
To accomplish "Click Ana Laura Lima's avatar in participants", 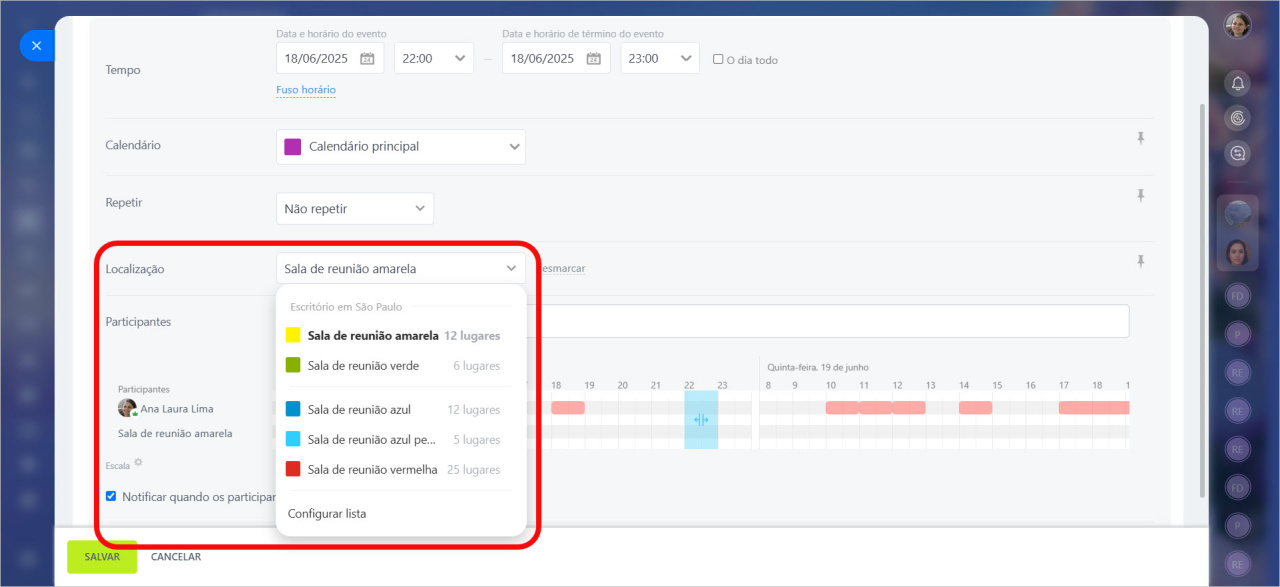I will [x=127, y=408].
